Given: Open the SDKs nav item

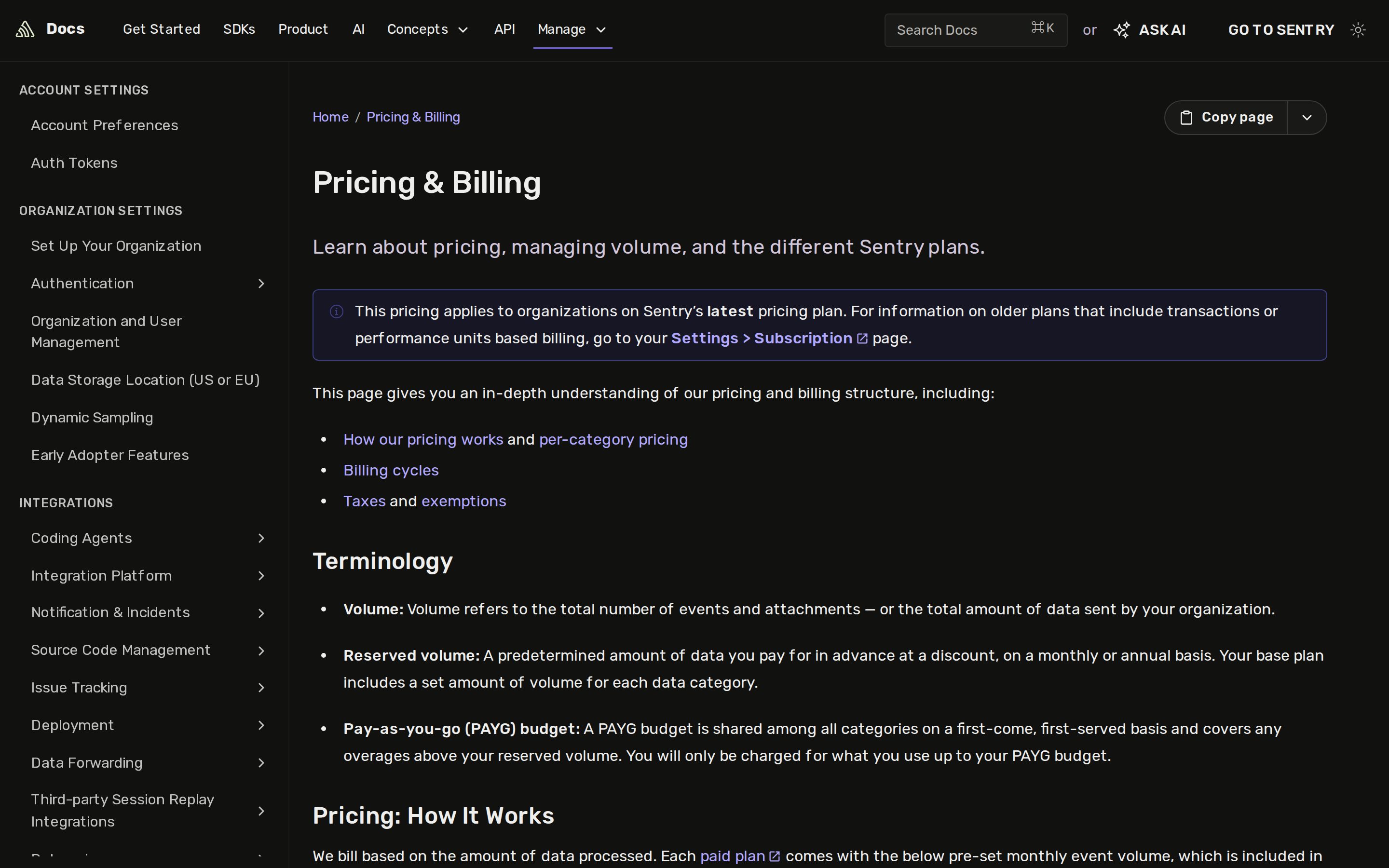Looking at the screenshot, I should [239, 29].
